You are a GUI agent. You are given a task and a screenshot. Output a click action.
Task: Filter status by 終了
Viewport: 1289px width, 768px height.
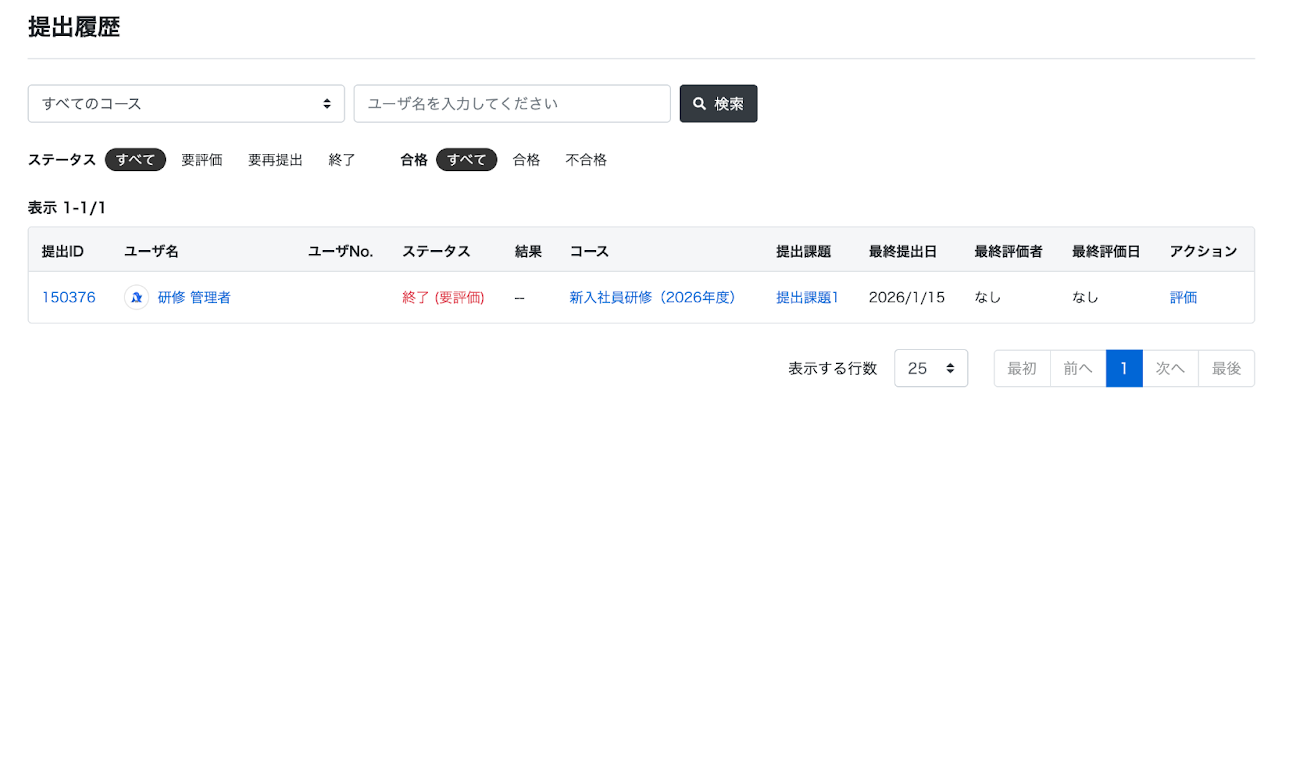(342, 160)
